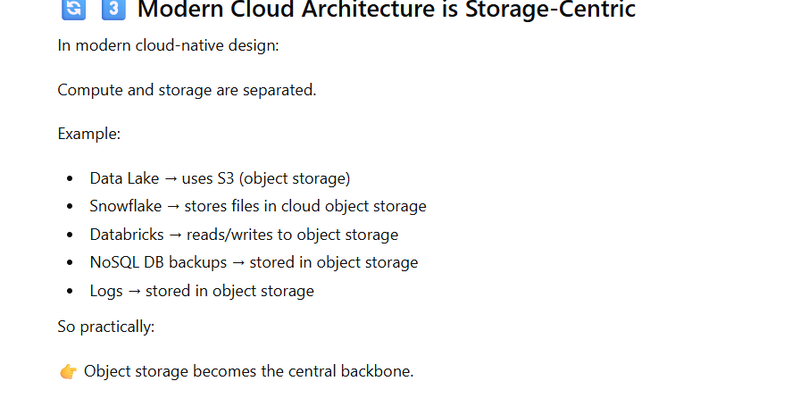This screenshot has height=404, width=800.
Task: Click the word "Logs" in the last bullet
Action: click(x=106, y=291)
